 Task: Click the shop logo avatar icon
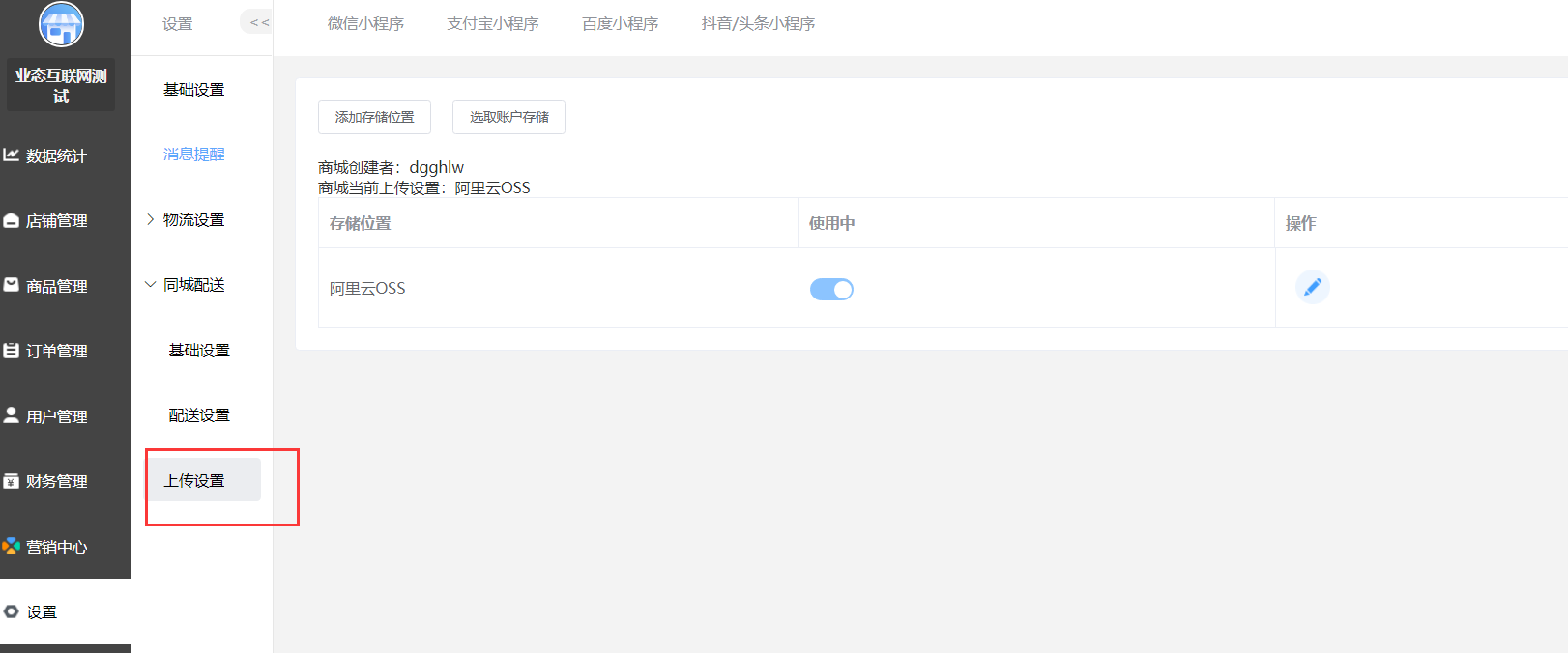coord(61,24)
